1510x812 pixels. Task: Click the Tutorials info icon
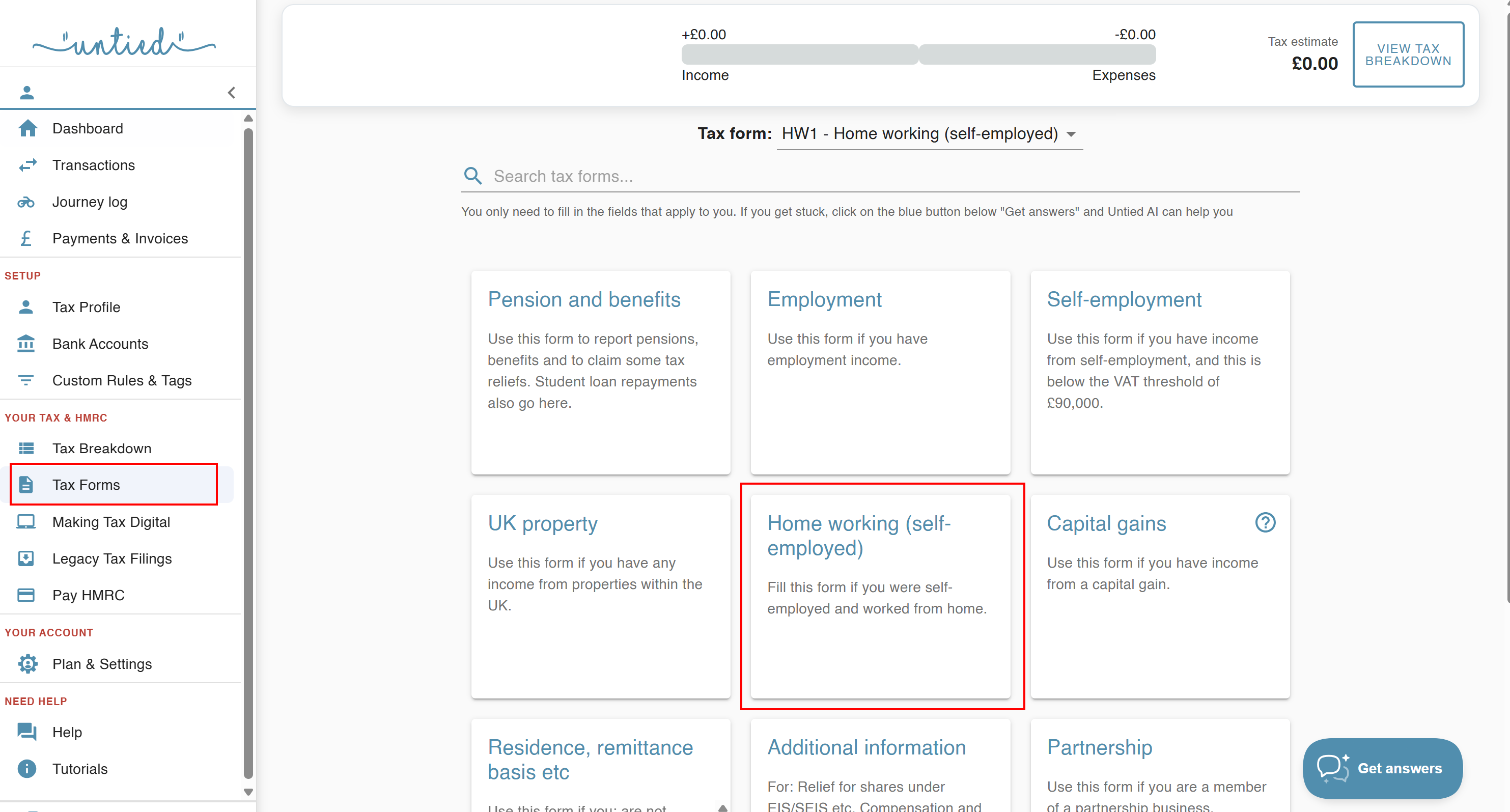pos(27,769)
